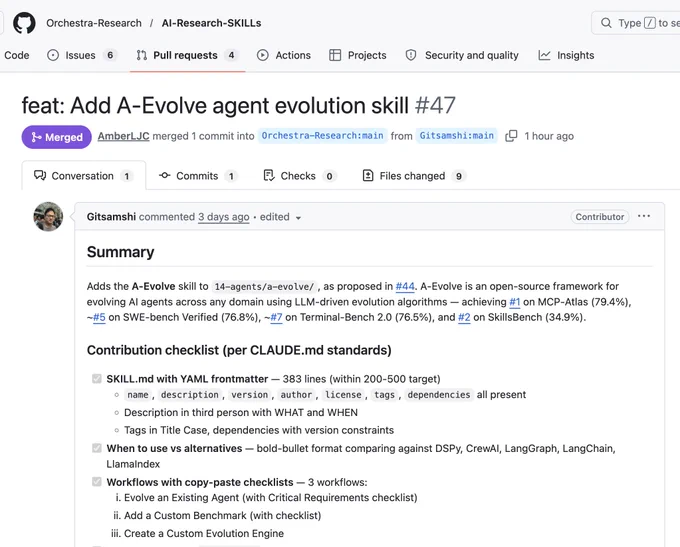Image resolution: width=680 pixels, height=547 pixels.
Task: Click 'Add a Custom Benchmark (with checklist)' item
Action: click(222, 515)
